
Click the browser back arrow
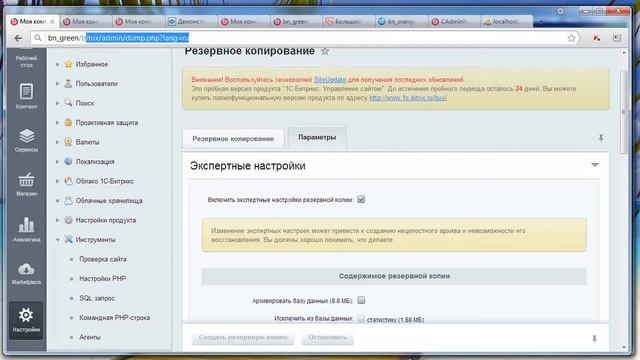tap(18, 38)
